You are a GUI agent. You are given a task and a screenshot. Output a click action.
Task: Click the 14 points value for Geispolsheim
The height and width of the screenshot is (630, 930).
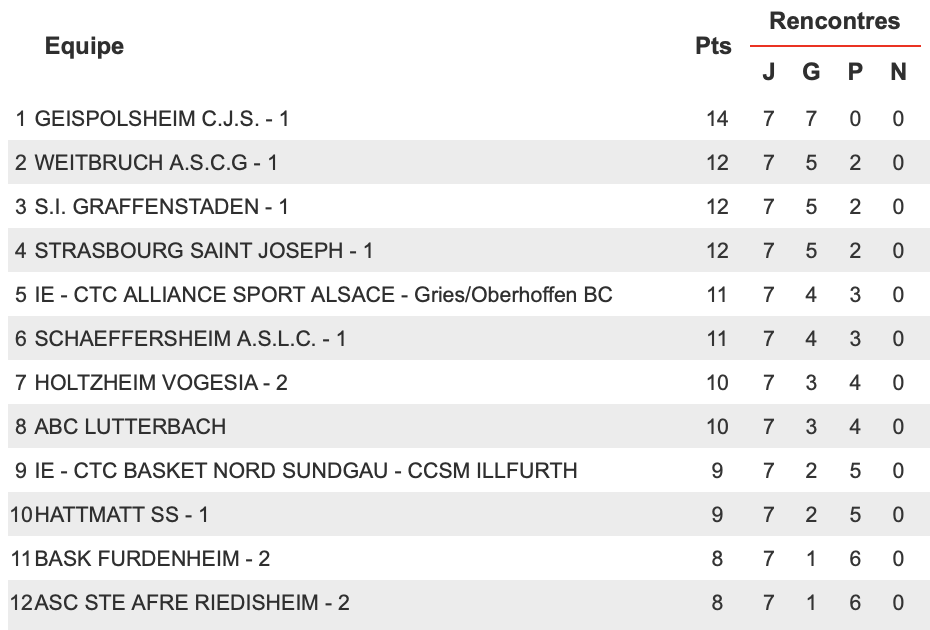(x=717, y=119)
